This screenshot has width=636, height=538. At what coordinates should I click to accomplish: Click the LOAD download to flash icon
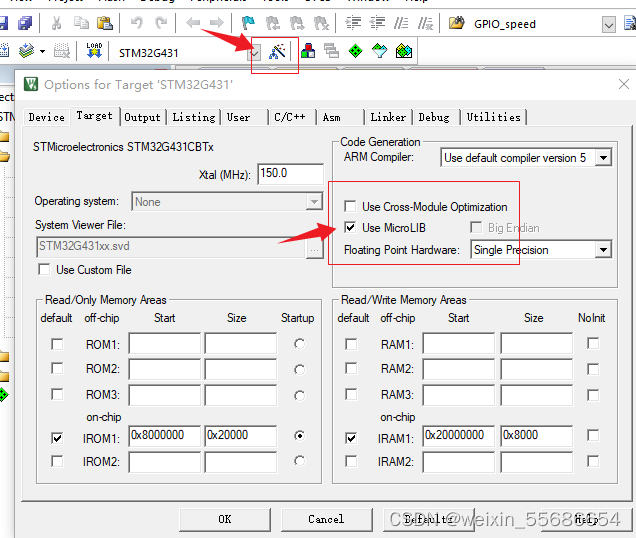pyautogui.click(x=94, y=51)
